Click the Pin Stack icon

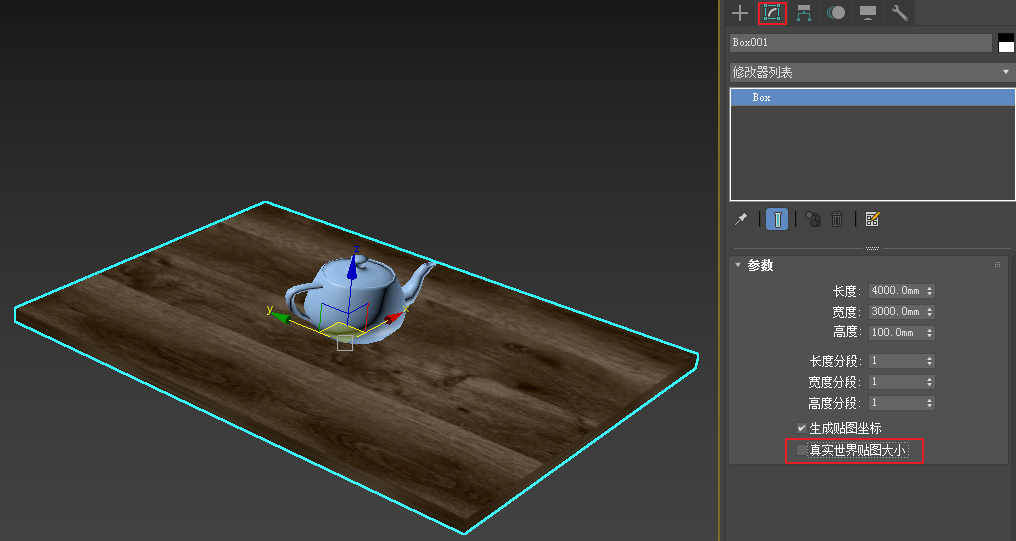point(741,219)
